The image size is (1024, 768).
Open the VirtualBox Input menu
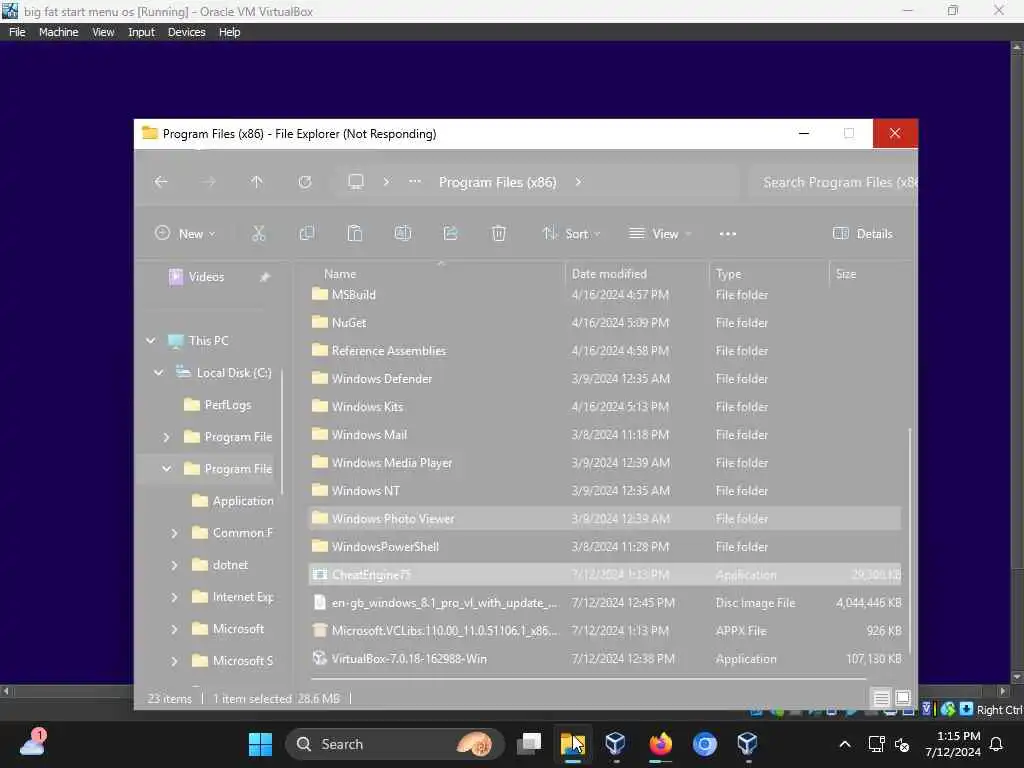pos(141,32)
